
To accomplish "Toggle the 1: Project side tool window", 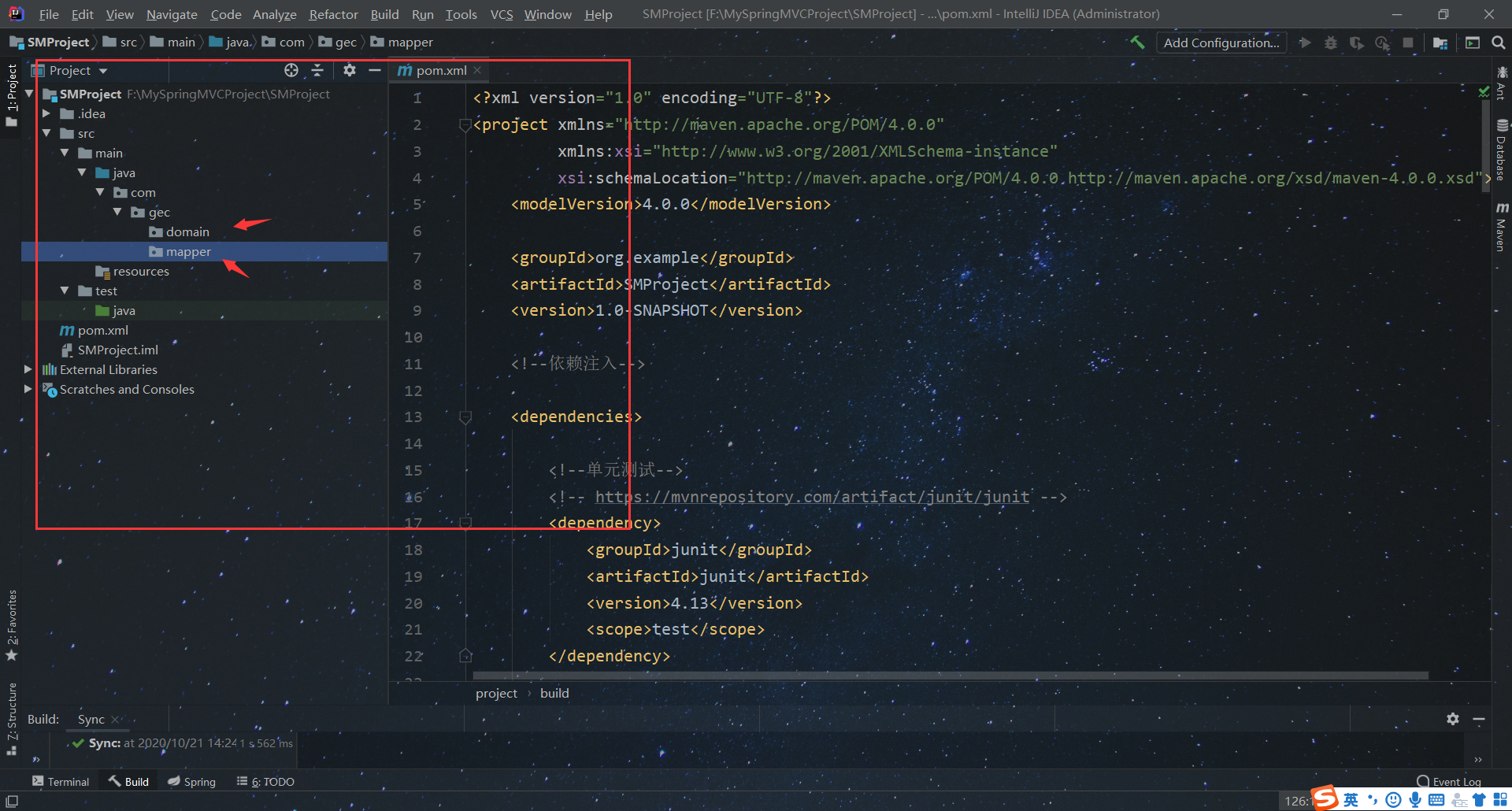I will pyautogui.click(x=11, y=94).
